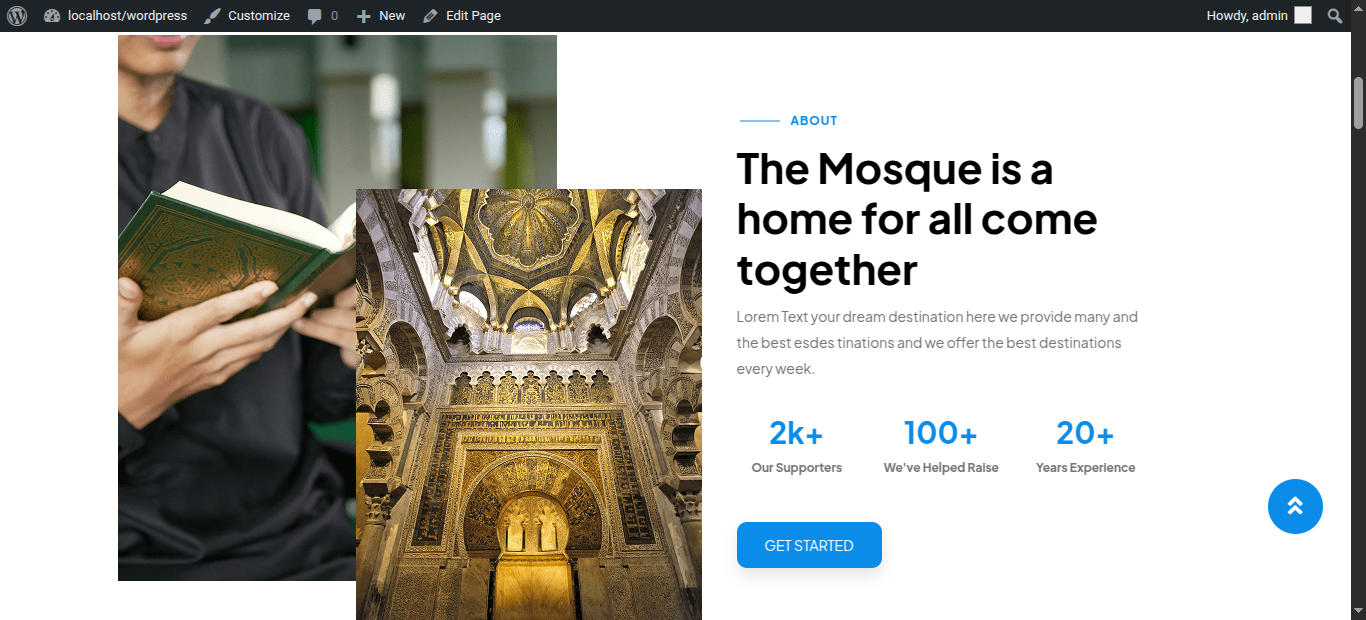Open the admin bar search magnifier

tap(1335, 16)
